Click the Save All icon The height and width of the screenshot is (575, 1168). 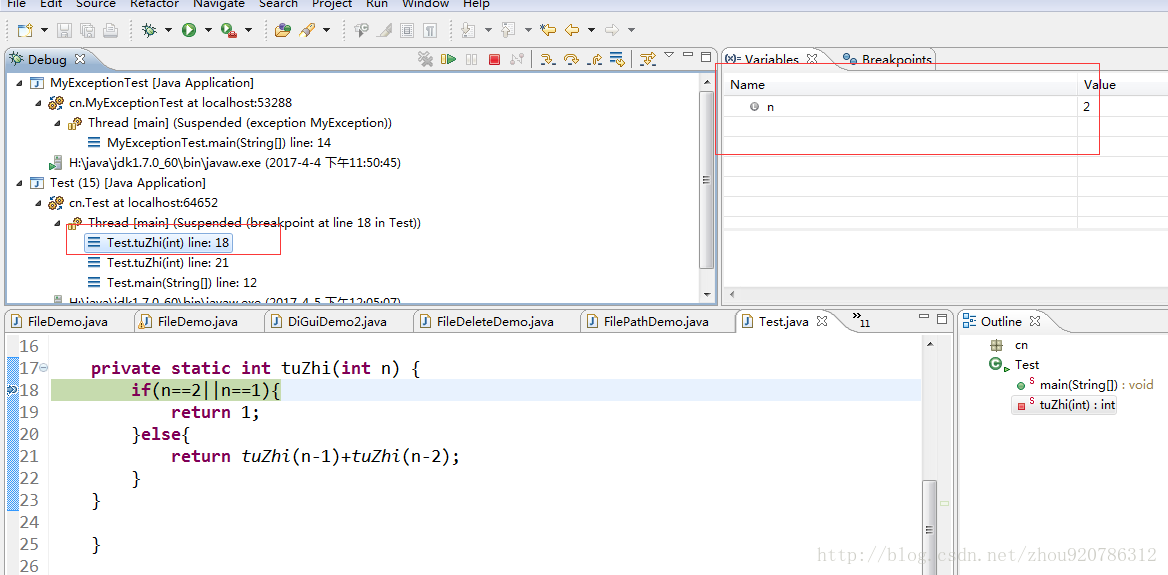[x=87, y=31]
